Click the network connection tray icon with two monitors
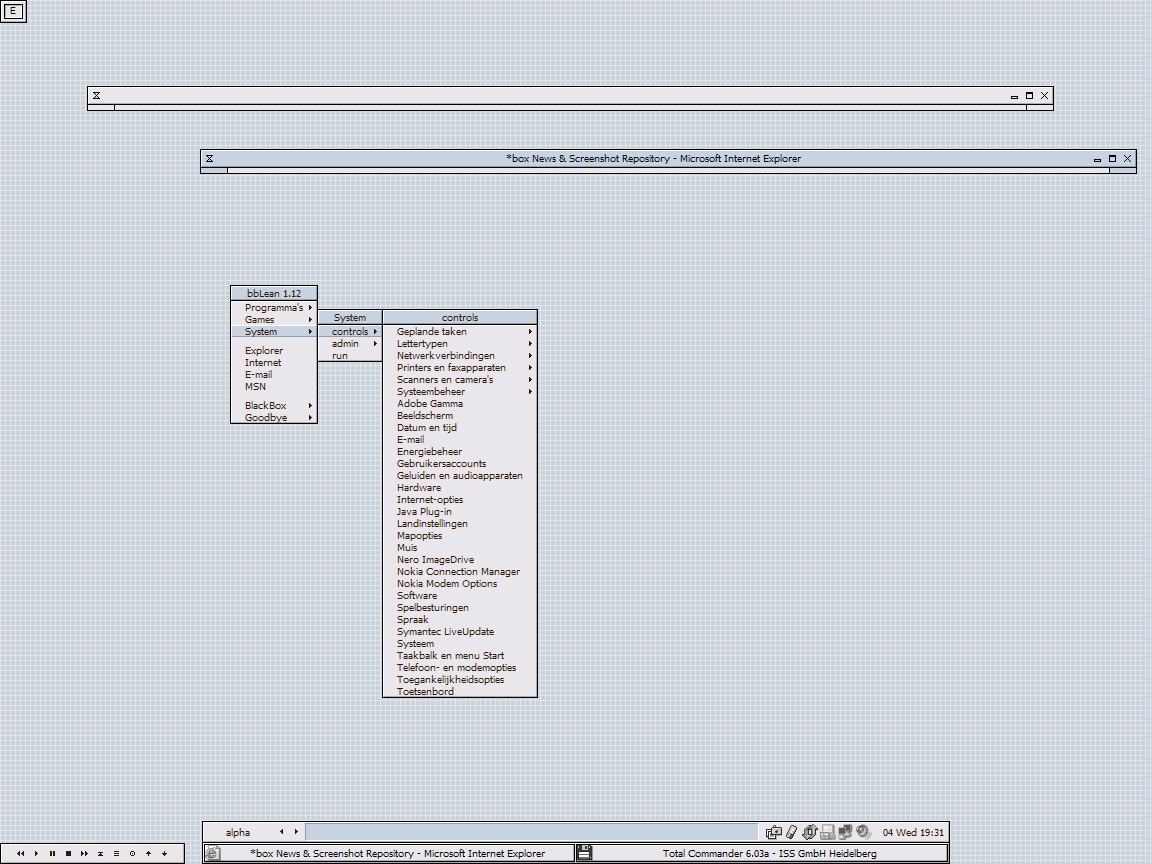Viewport: 1152px width, 864px height. click(x=845, y=832)
